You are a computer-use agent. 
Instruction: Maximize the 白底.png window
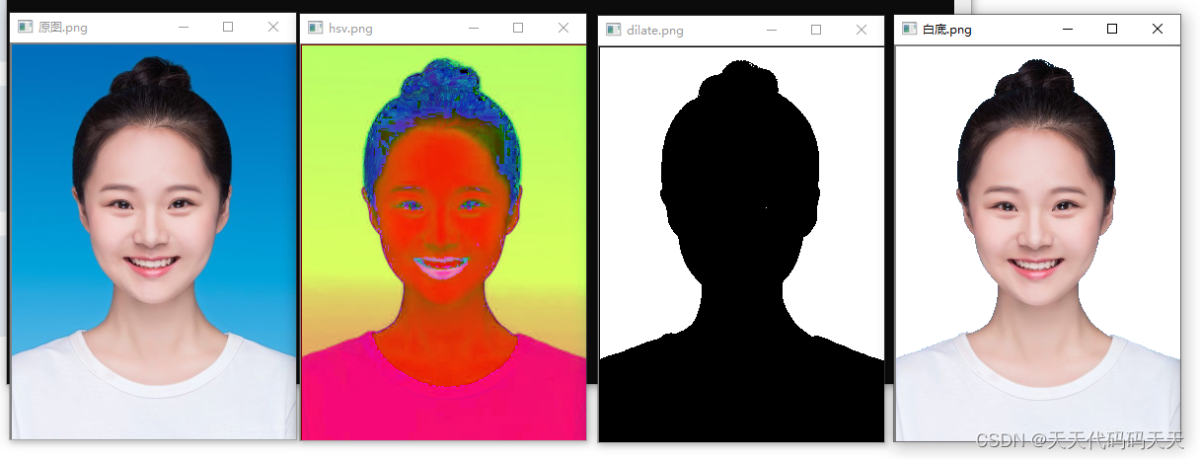coord(1112,29)
